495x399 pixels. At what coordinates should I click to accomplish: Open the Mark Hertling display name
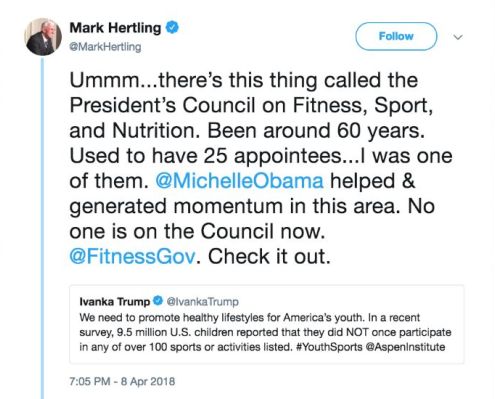(115, 27)
